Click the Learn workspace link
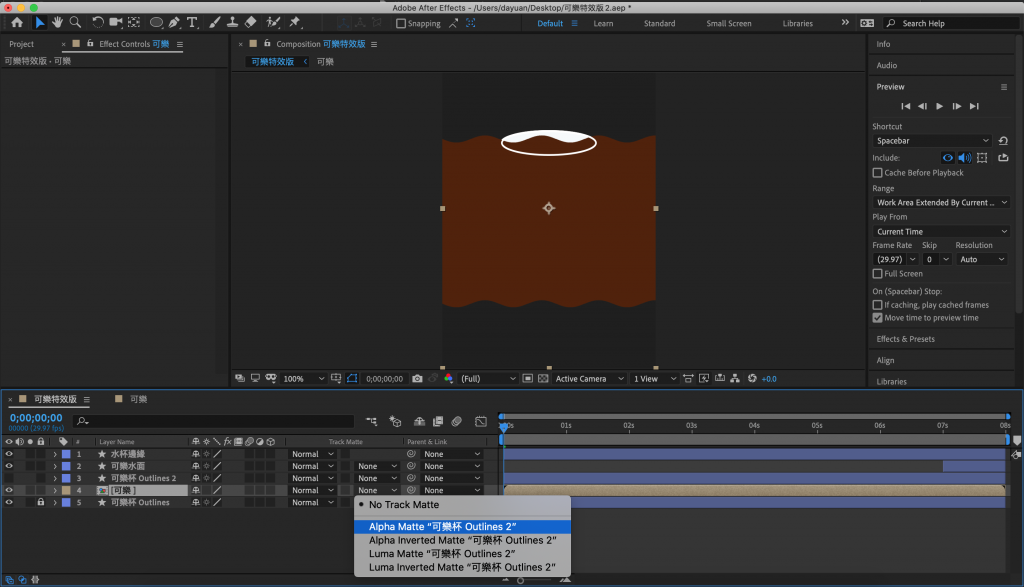The height and width of the screenshot is (587, 1024). coord(603,23)
